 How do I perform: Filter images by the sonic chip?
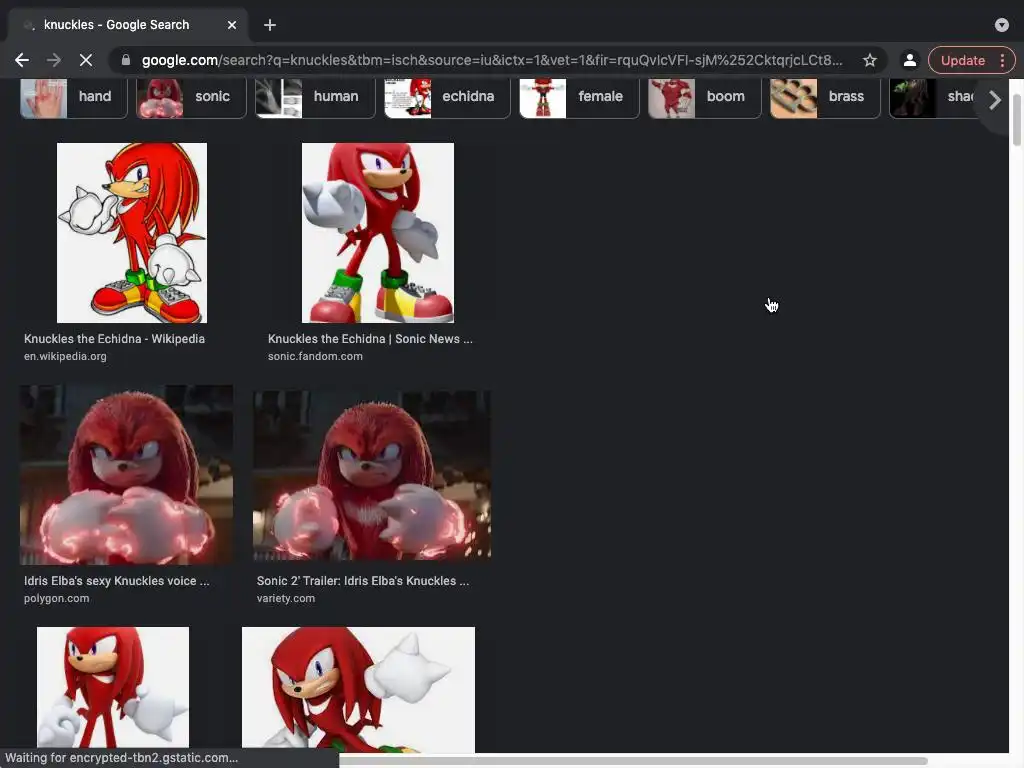(191, 97)
